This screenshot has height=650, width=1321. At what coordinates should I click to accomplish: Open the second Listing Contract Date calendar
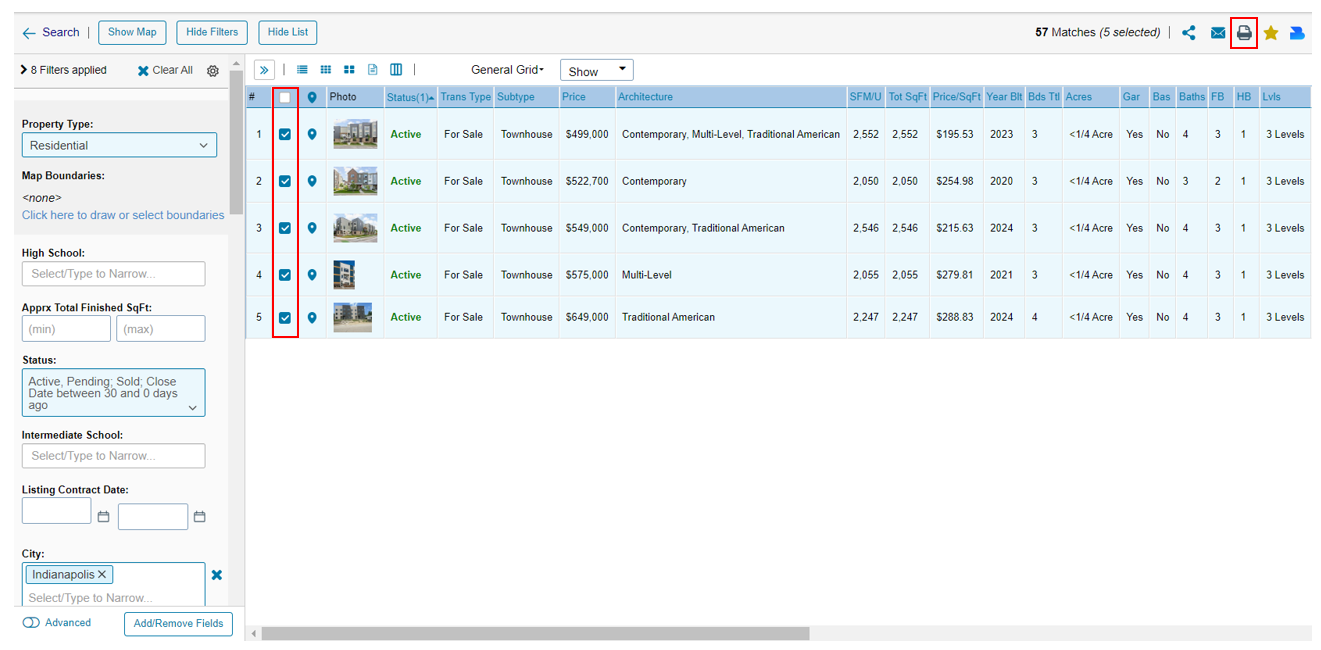[x=199, y=517]
